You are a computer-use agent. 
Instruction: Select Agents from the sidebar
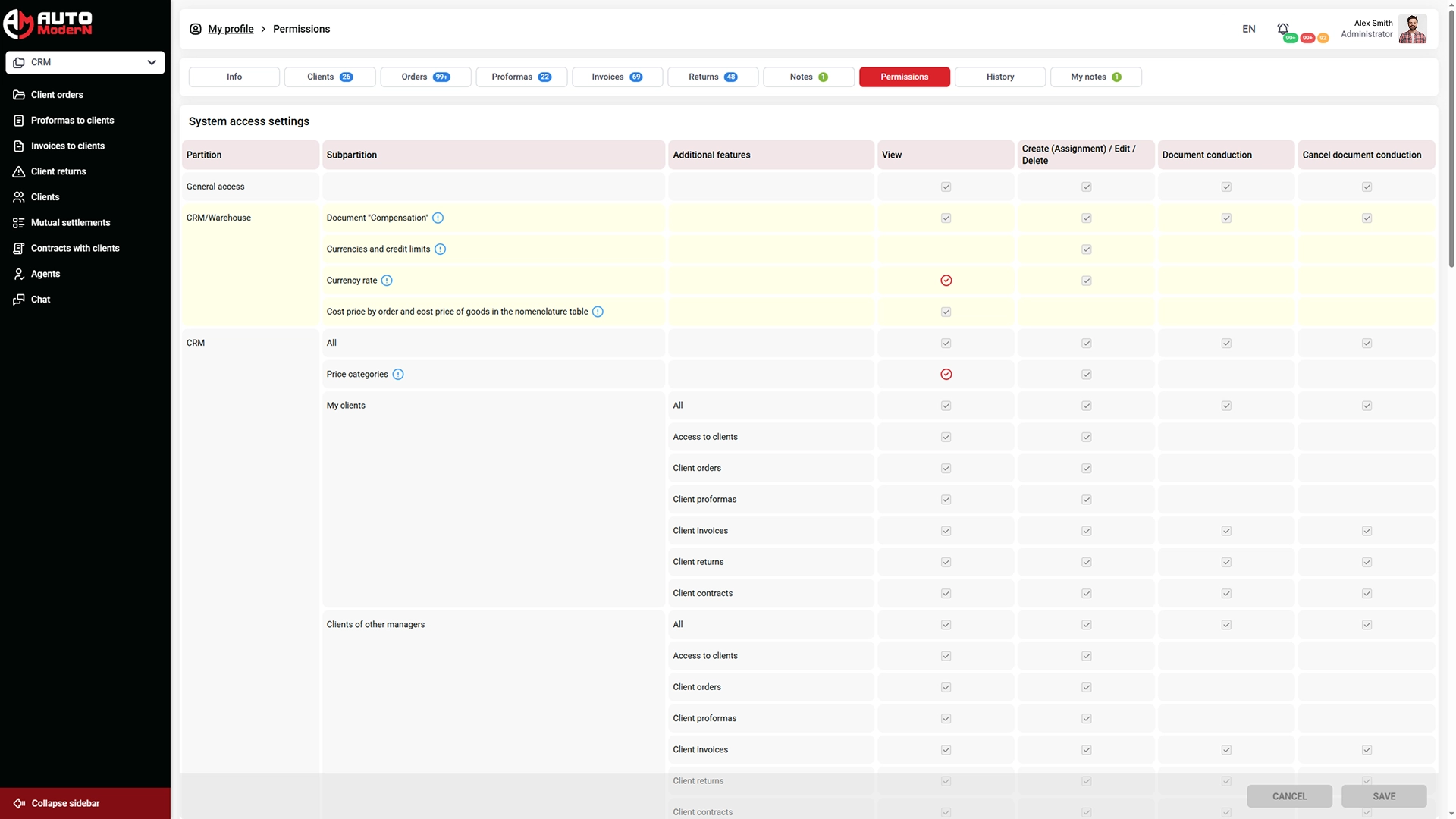coord(44,274)
